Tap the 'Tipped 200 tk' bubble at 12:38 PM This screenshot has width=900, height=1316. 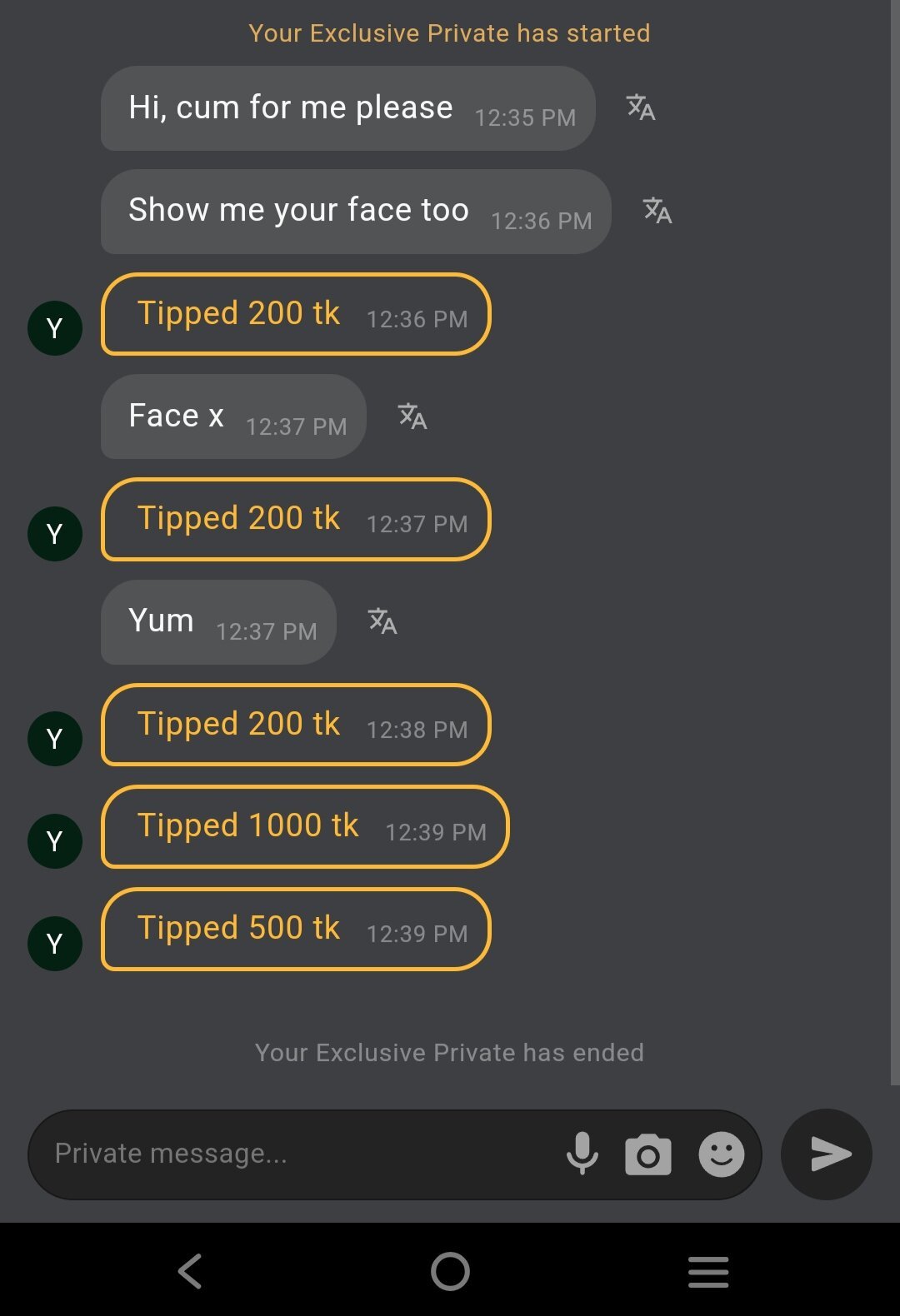[x=296, y=725]
